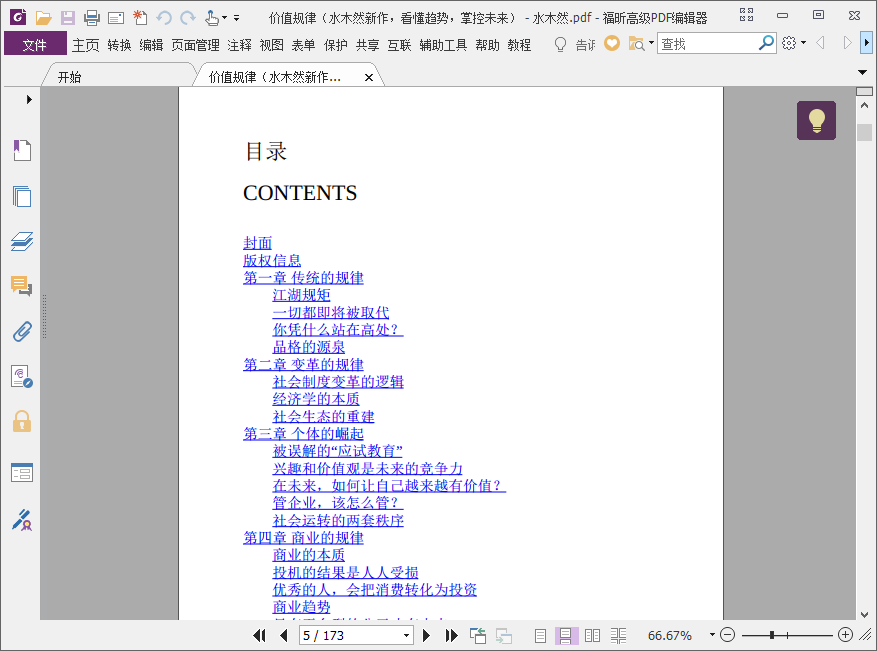
Task: Open the sign and certify panel
Action: [x=22, y=520]
